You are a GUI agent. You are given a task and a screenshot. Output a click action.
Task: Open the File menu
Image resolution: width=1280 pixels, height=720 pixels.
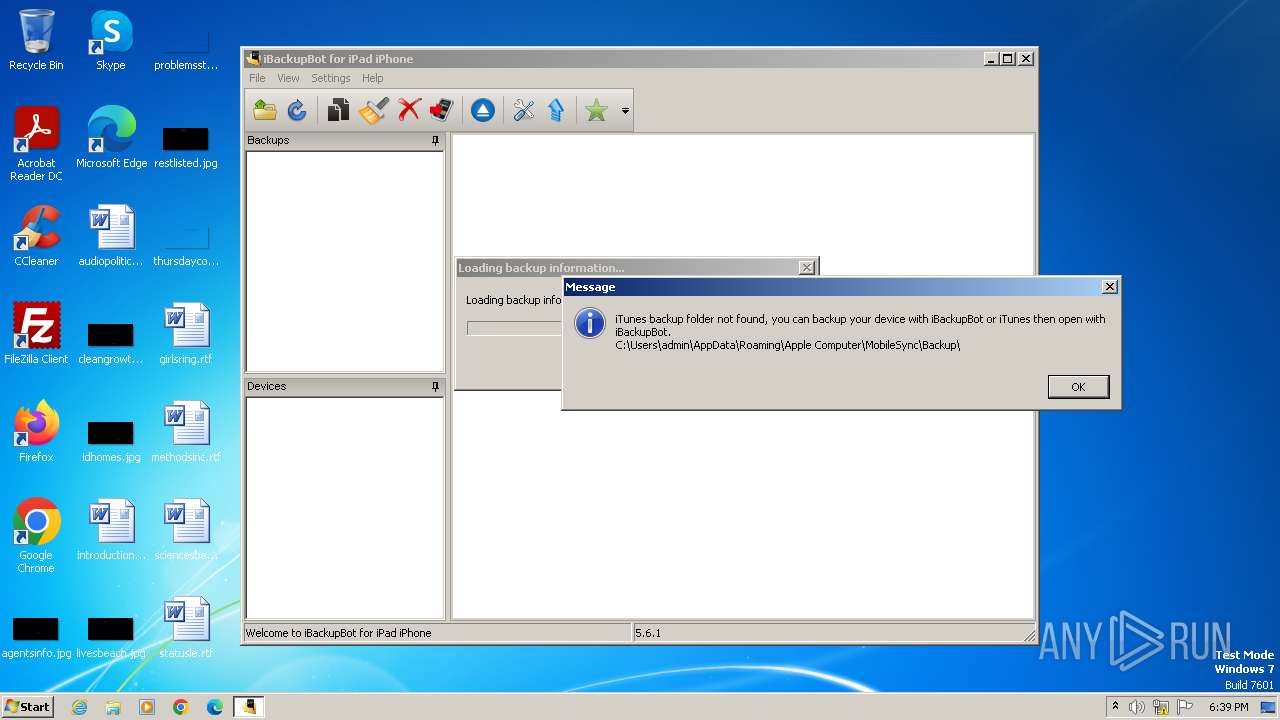pyautogui.click(x=257, y=78)
